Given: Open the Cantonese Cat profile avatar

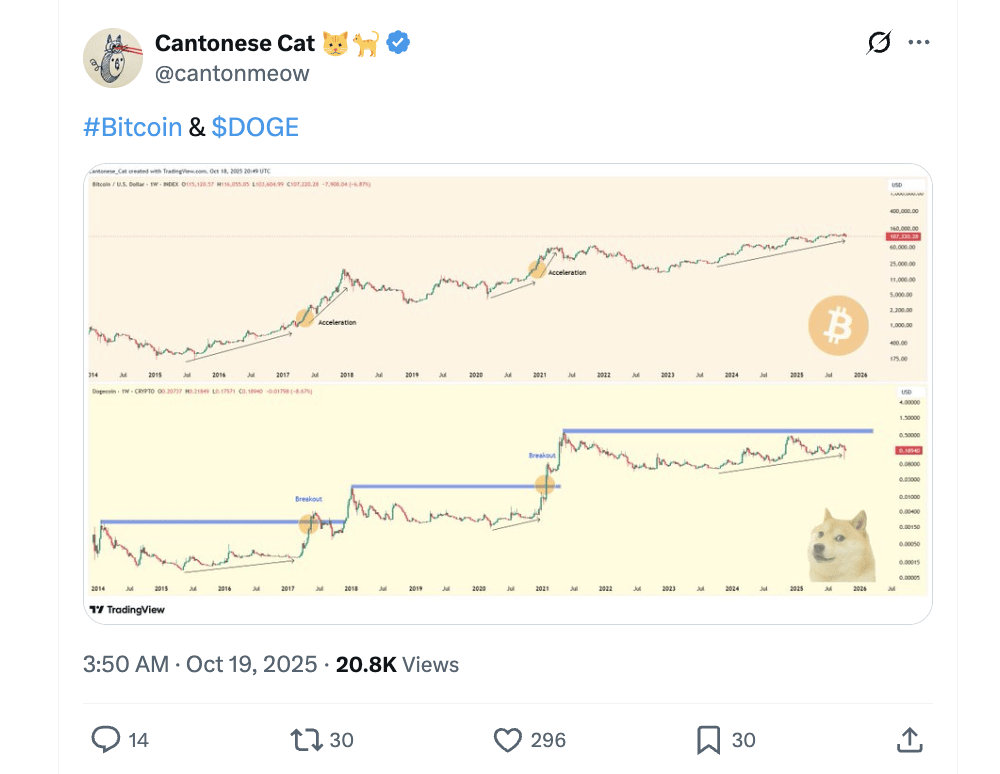Looking at the screenshot, I should click(x=112, y=58).
